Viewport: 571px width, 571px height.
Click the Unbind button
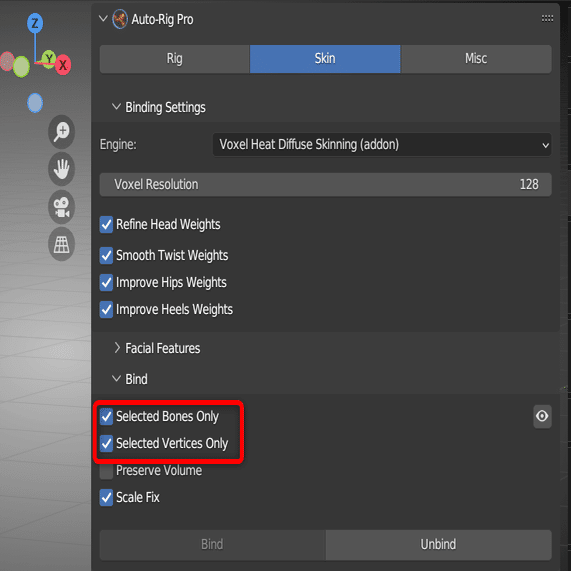[438, 544]
